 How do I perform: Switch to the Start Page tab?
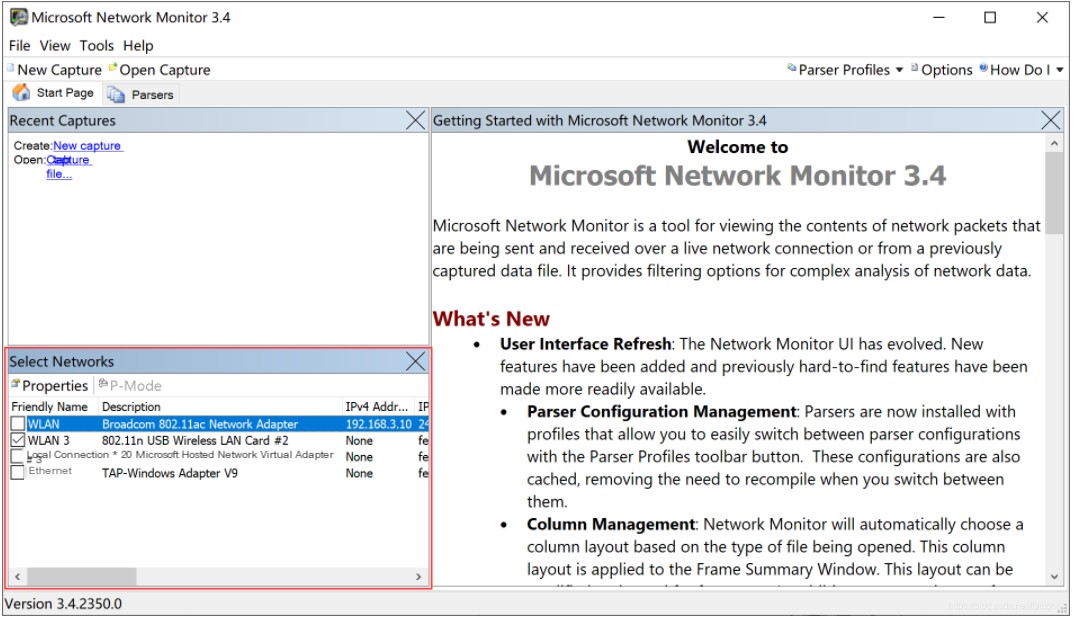54,93
